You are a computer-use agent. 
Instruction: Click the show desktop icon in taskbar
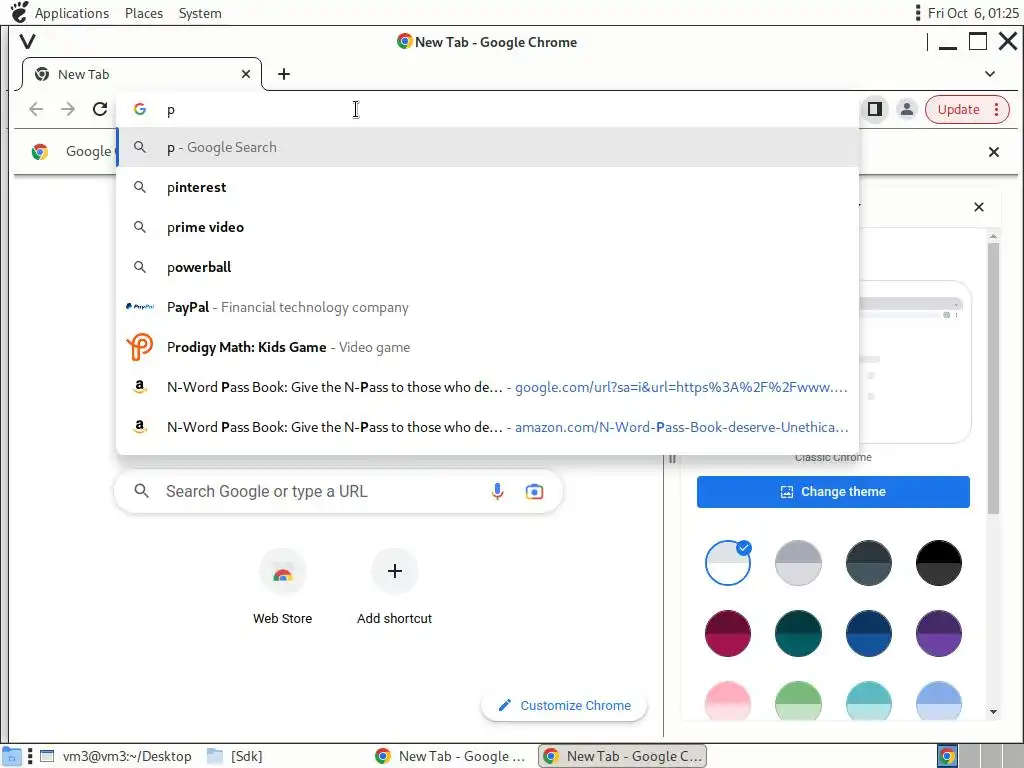(x=12, y=756)
